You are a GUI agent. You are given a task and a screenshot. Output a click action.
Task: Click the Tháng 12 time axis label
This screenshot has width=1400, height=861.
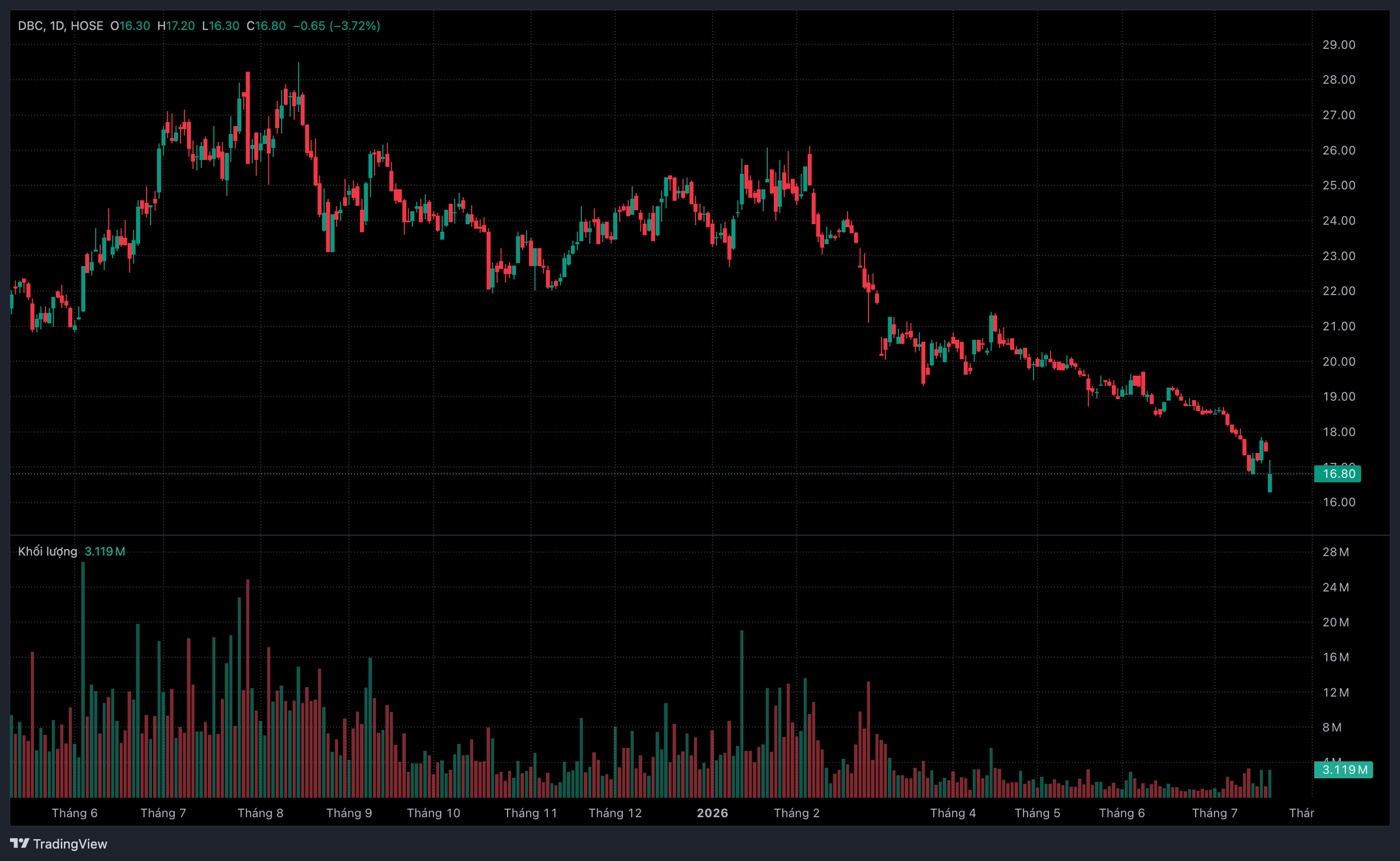[x=615, y=812]
